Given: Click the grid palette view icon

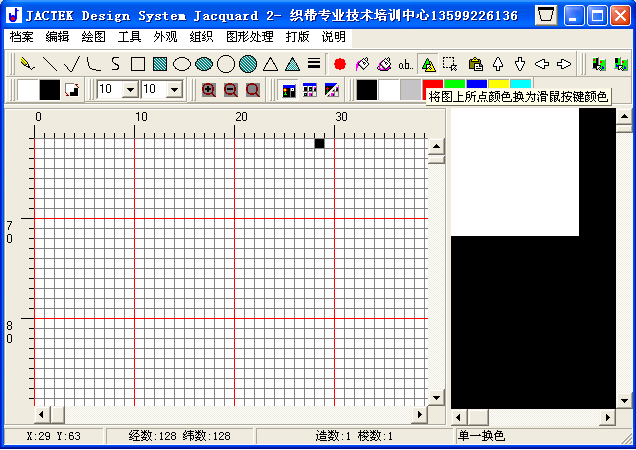Looking at the screenshot, I should click(310, 90).
